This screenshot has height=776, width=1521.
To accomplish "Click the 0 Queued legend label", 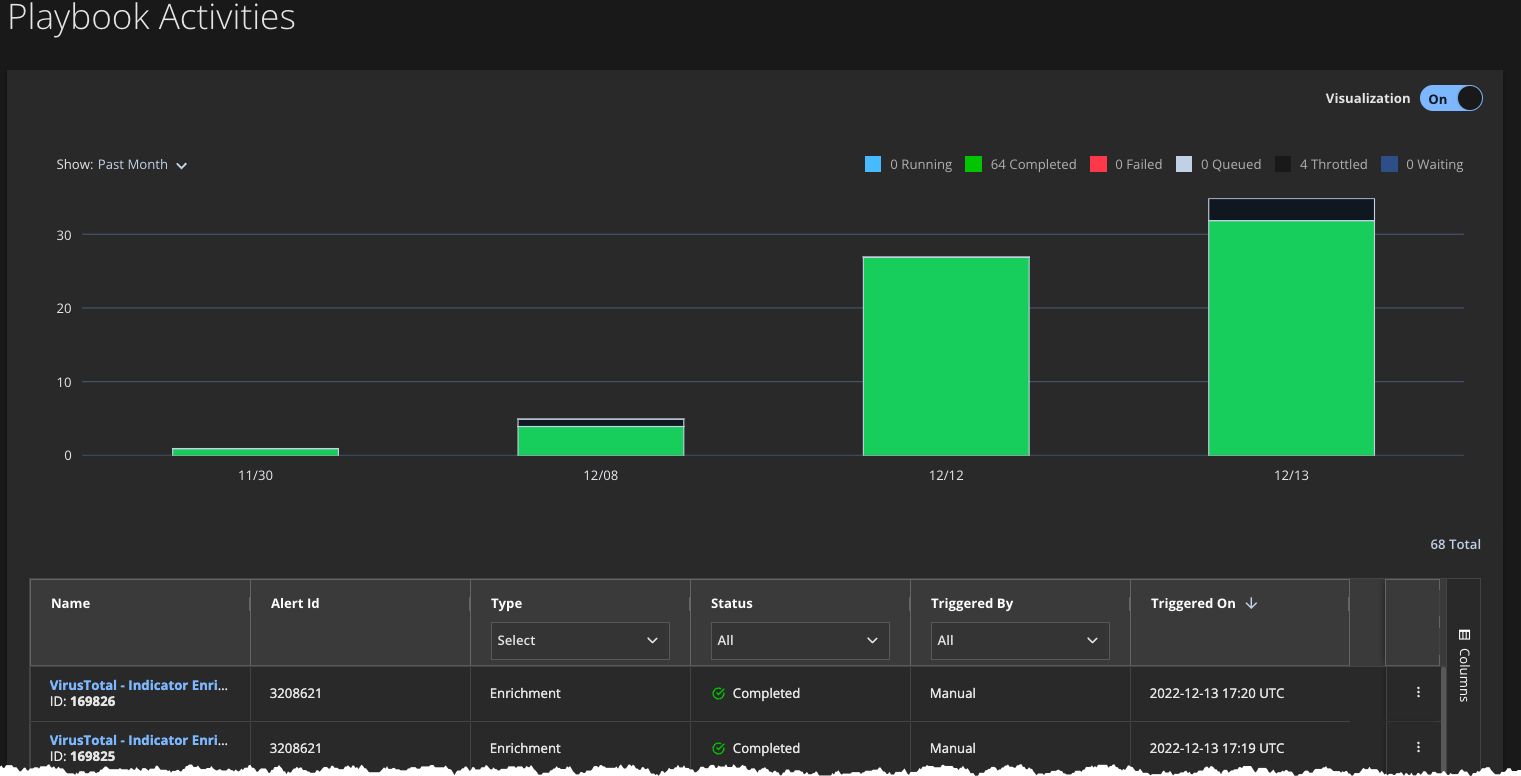I will coord(1230,165).
